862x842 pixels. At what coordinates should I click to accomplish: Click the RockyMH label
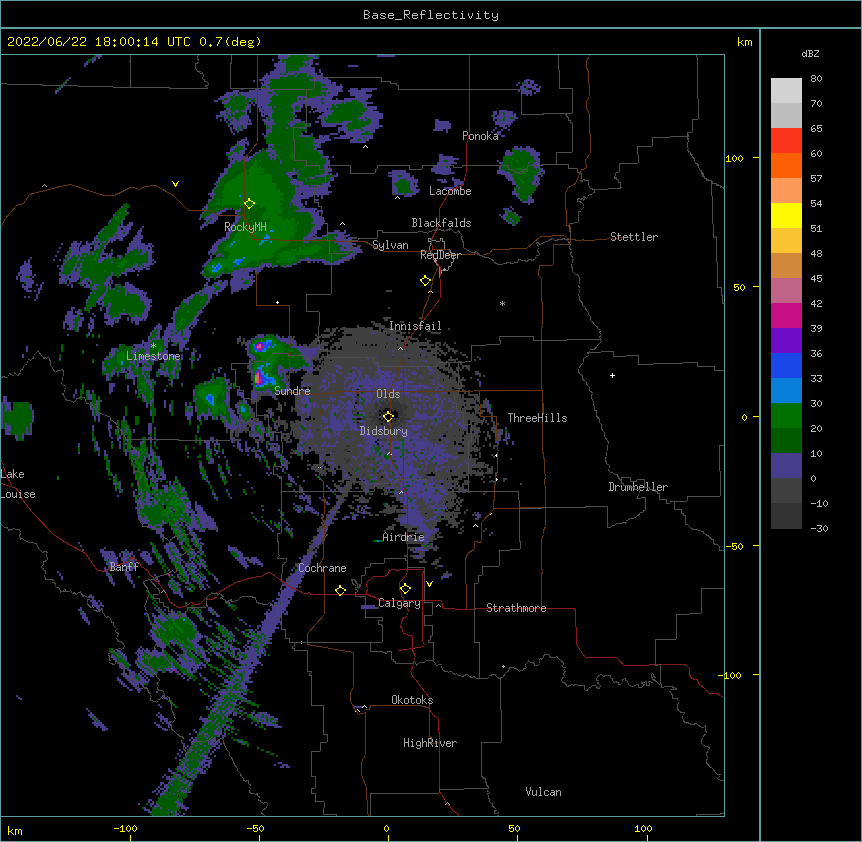(x=245, y=227)
